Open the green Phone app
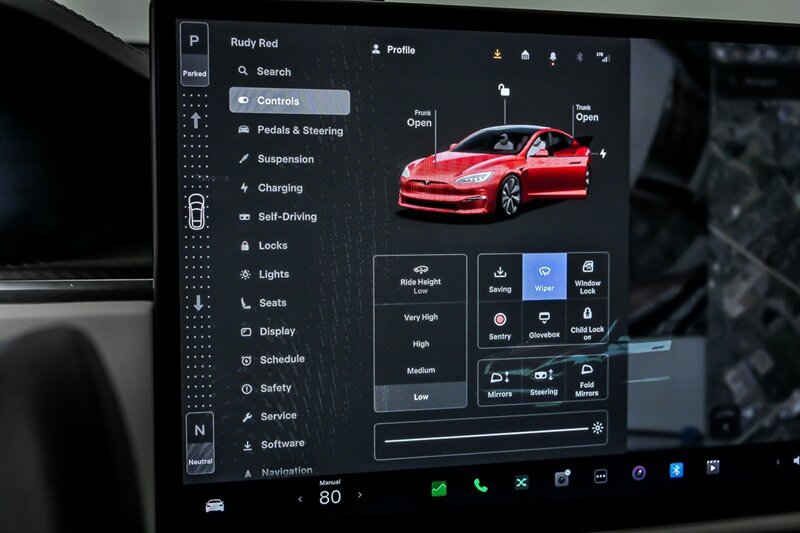The height and width of the screenshot is (533, 800). 480,485
